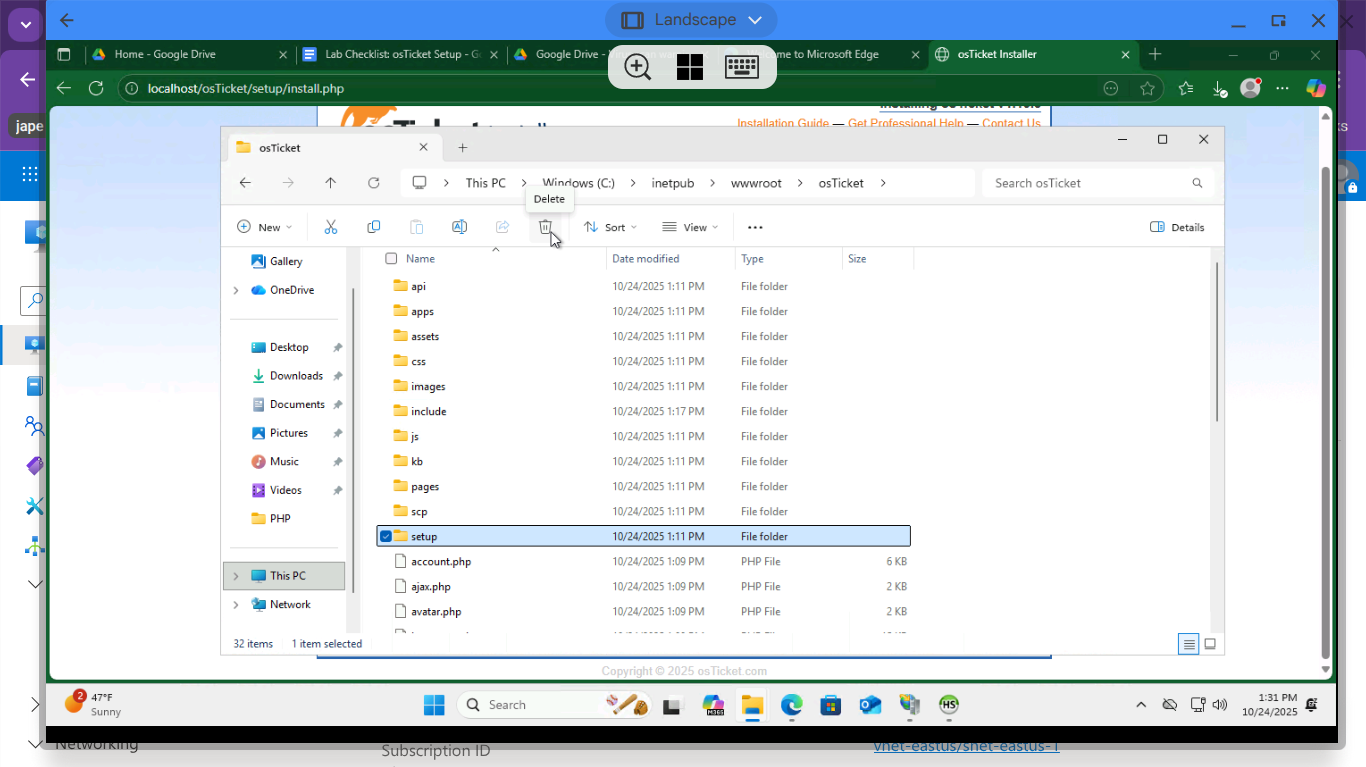
Task: Open Edge Copilot icon
Action: coord(1316,88)
